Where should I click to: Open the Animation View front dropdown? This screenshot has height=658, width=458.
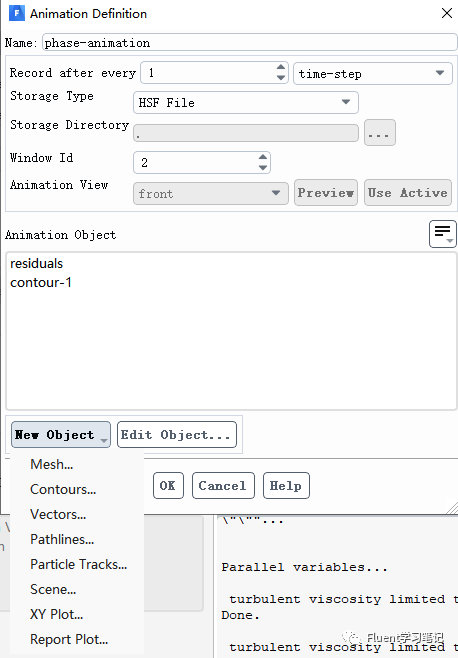click(211, 193)
